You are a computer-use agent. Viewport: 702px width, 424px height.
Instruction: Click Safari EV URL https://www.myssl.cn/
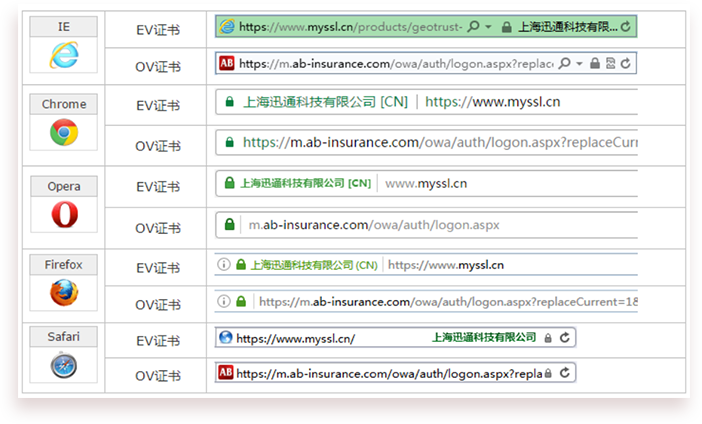coord(295,338)
